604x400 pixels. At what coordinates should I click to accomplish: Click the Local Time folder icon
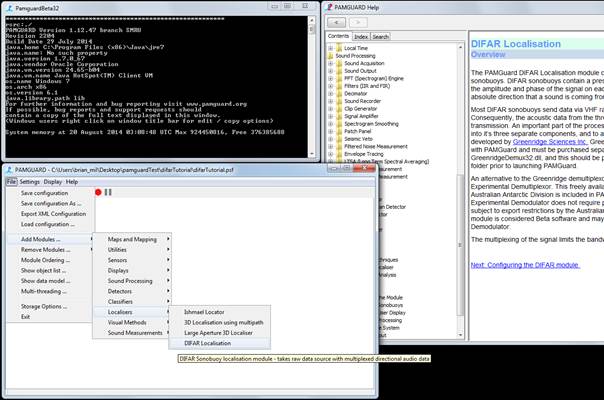click(x=339, y=48)
